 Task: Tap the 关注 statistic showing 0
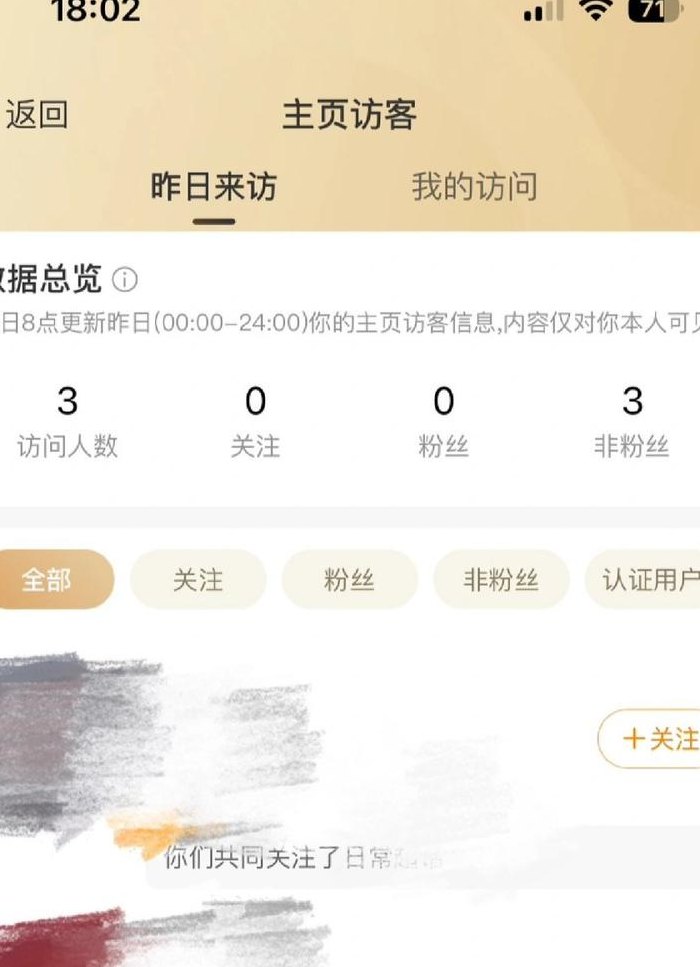click(255, 422)
